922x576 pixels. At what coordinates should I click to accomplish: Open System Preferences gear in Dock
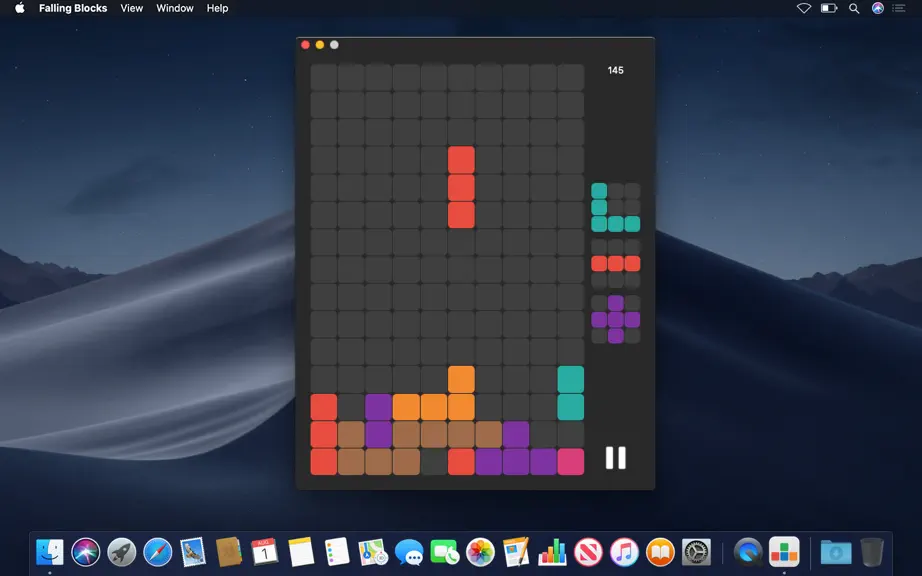696,552
